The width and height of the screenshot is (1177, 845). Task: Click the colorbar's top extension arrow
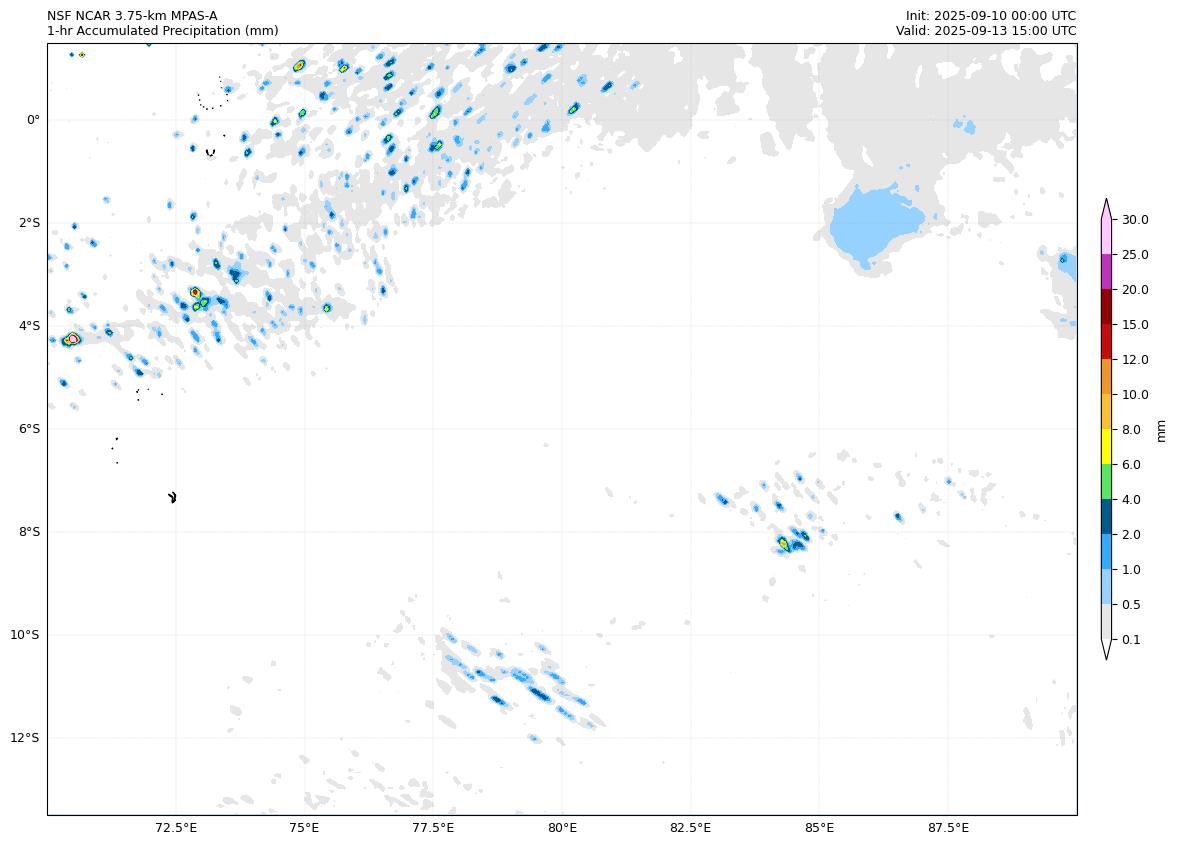pyautogui.click(x=1106, y=208)
